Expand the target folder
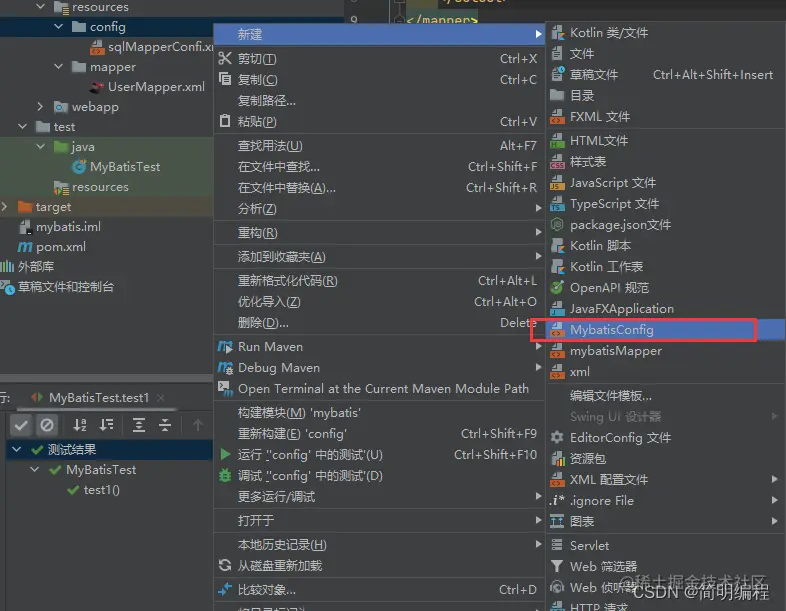This screenshot has height=611, width=786. point(5,207)
